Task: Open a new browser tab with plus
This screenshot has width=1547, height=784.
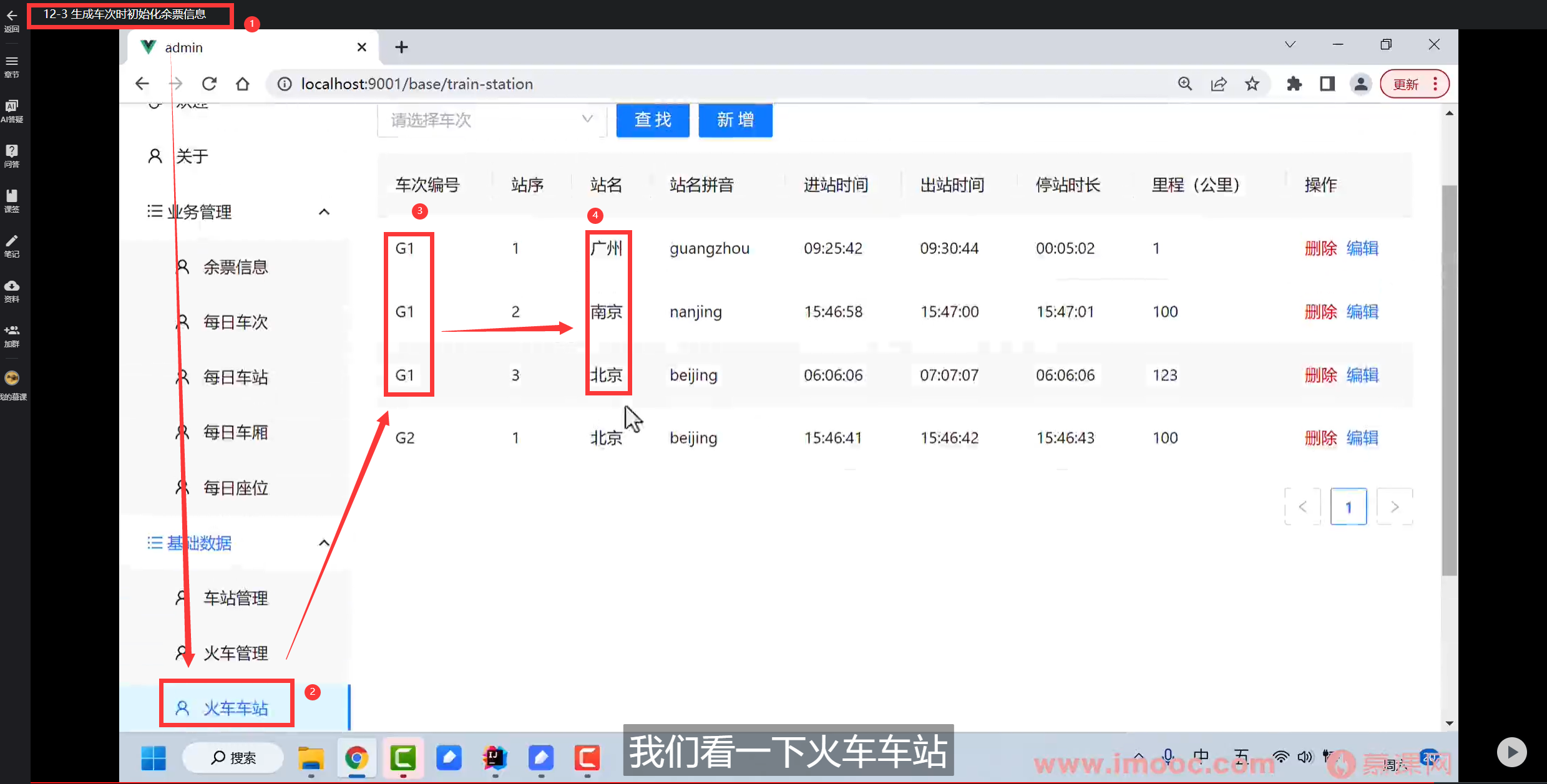Action: [x=401, y=47]
